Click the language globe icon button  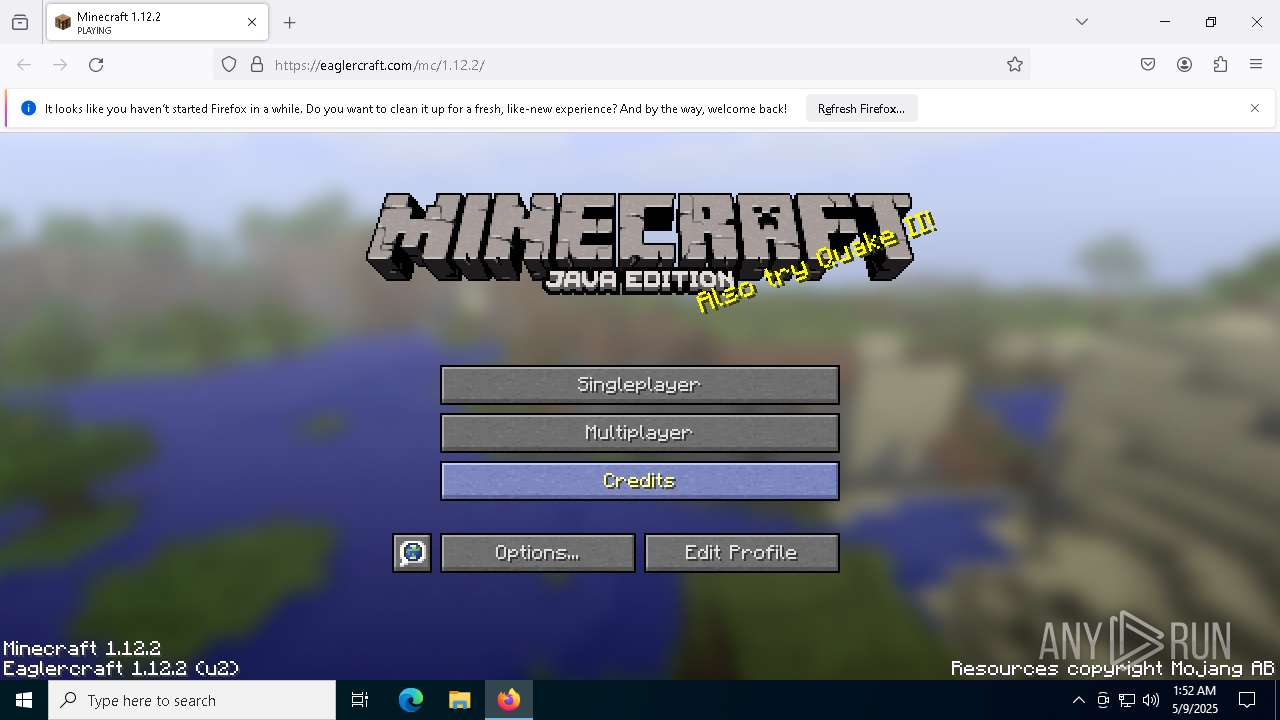tap(412, 553)
